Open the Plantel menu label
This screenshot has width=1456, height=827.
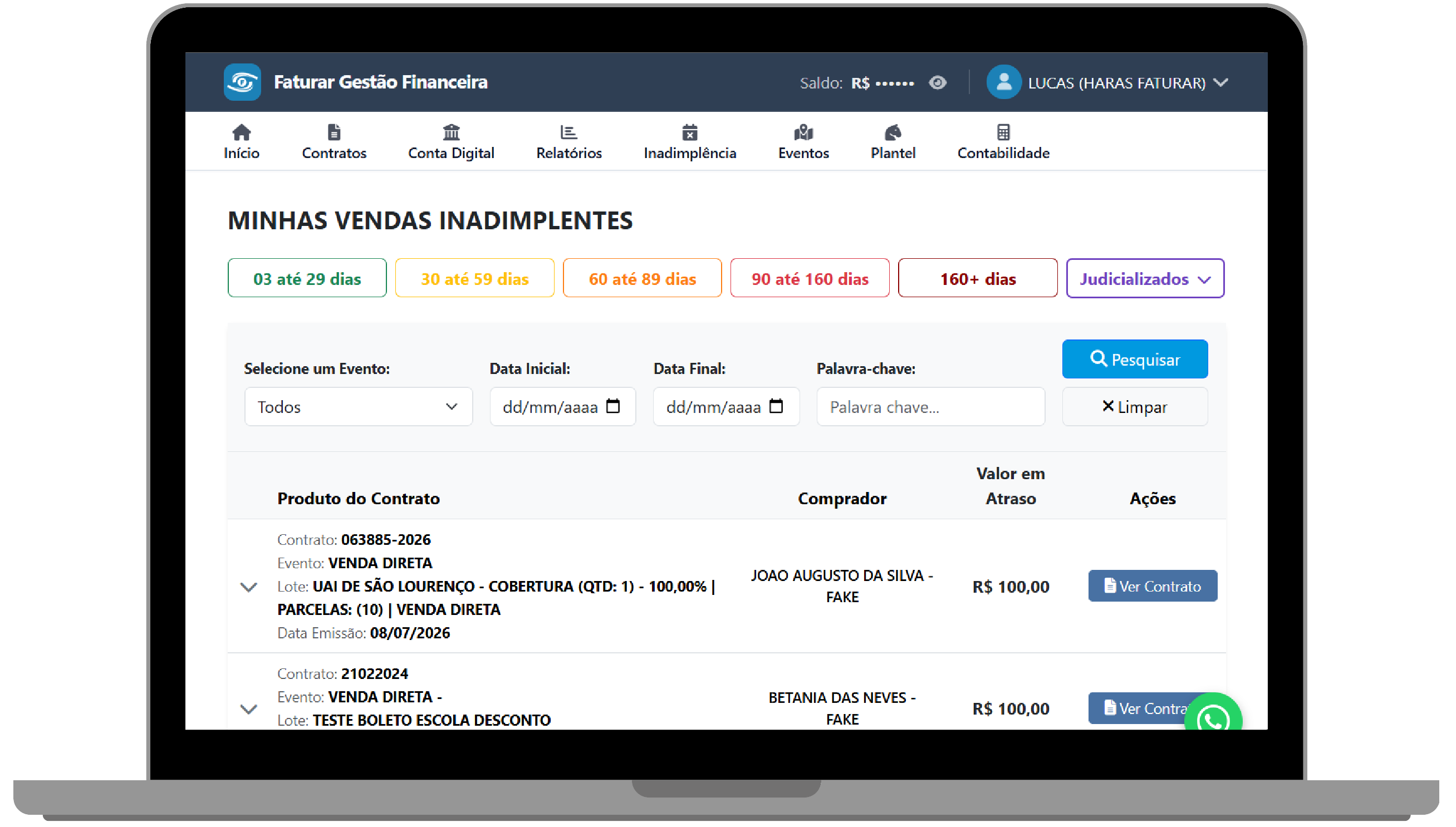(x=894, y=154)
